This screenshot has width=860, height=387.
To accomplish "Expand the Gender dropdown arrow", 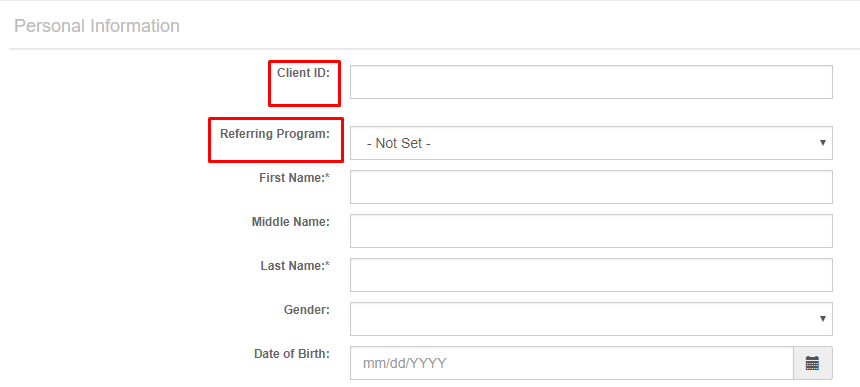I will pyautogui.click(x=822, y=318).
